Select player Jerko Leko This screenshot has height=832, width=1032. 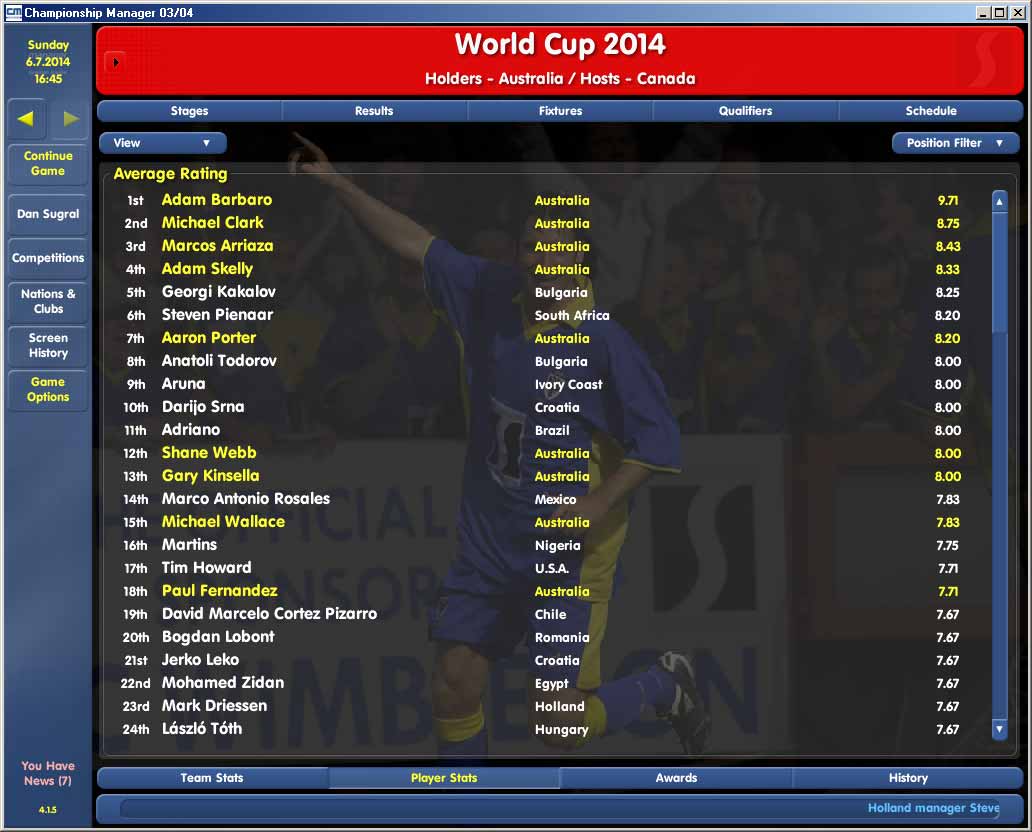[x=200, y=660]
